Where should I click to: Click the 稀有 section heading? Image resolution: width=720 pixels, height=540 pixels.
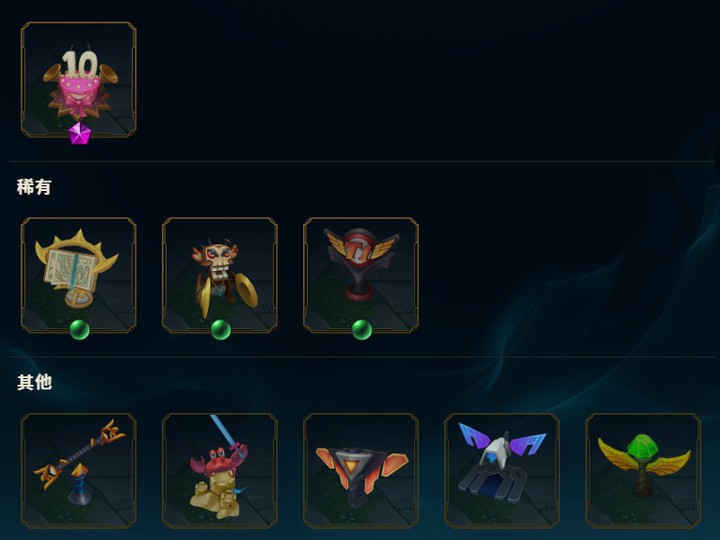[x=34, y=186]
